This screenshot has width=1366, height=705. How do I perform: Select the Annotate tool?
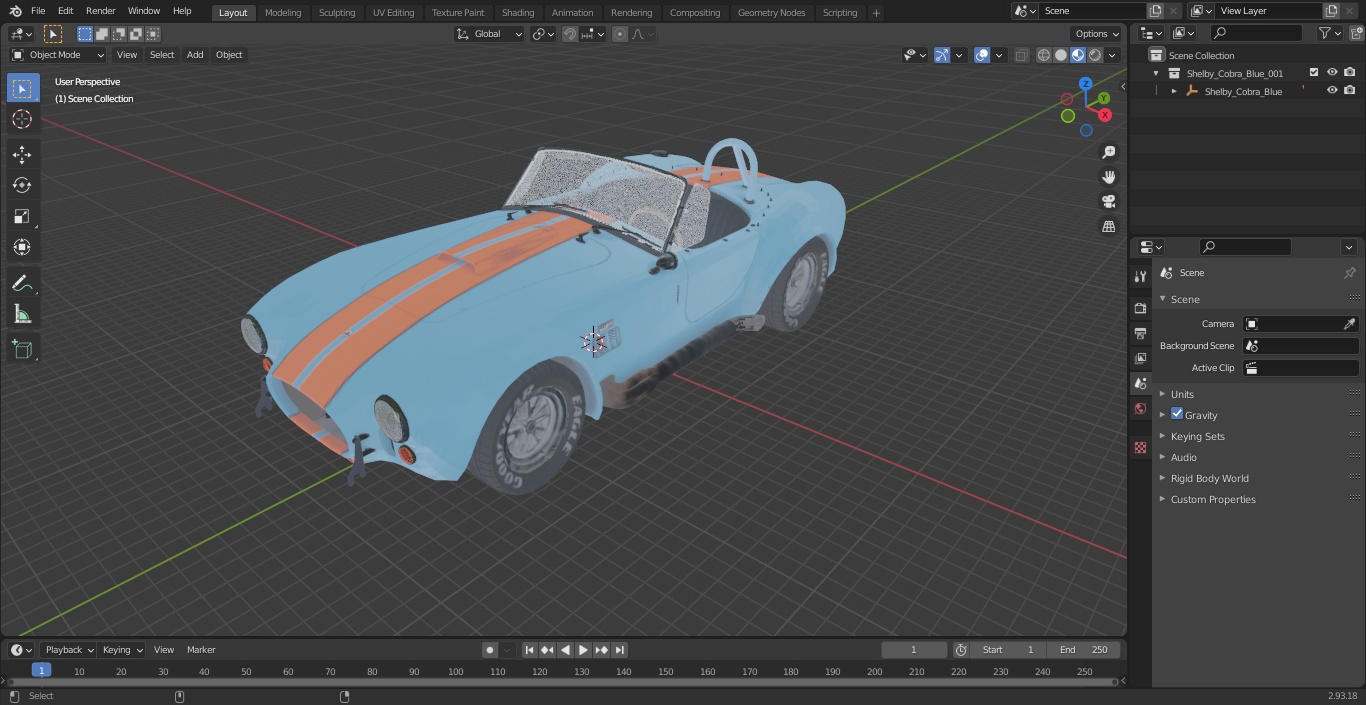point(22,284)
